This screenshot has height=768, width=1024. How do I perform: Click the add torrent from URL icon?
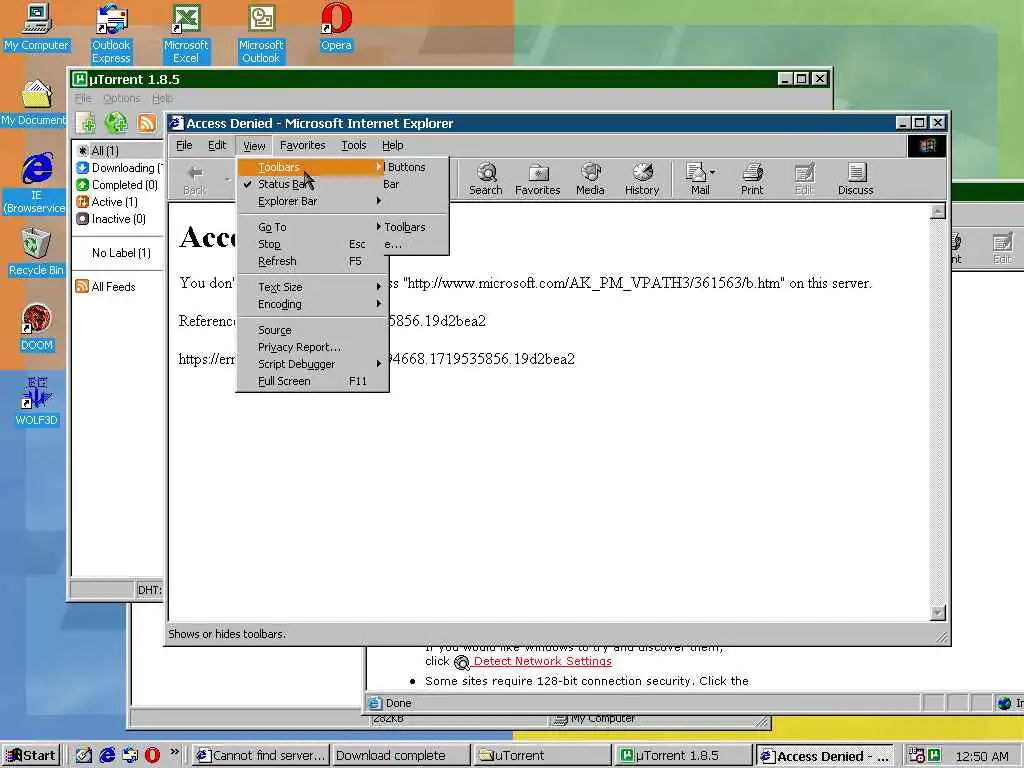pyautogui.click(x=116, y=123)
